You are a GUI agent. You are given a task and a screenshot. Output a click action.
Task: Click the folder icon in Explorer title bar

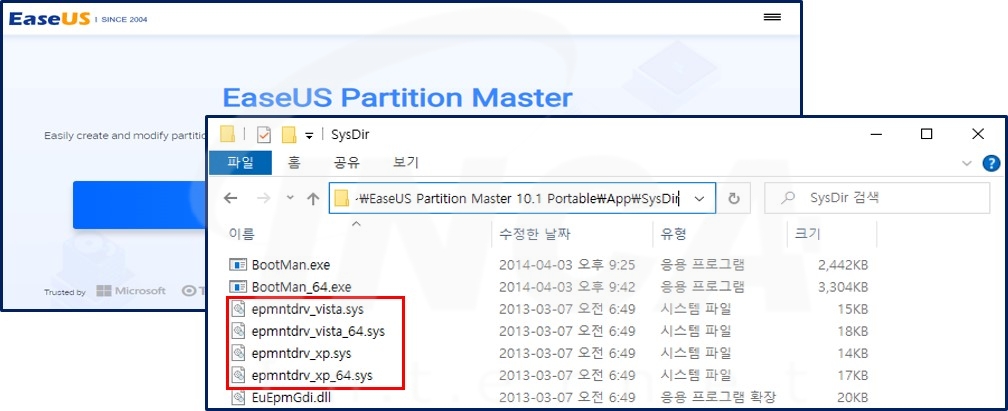tap(228, 134)
